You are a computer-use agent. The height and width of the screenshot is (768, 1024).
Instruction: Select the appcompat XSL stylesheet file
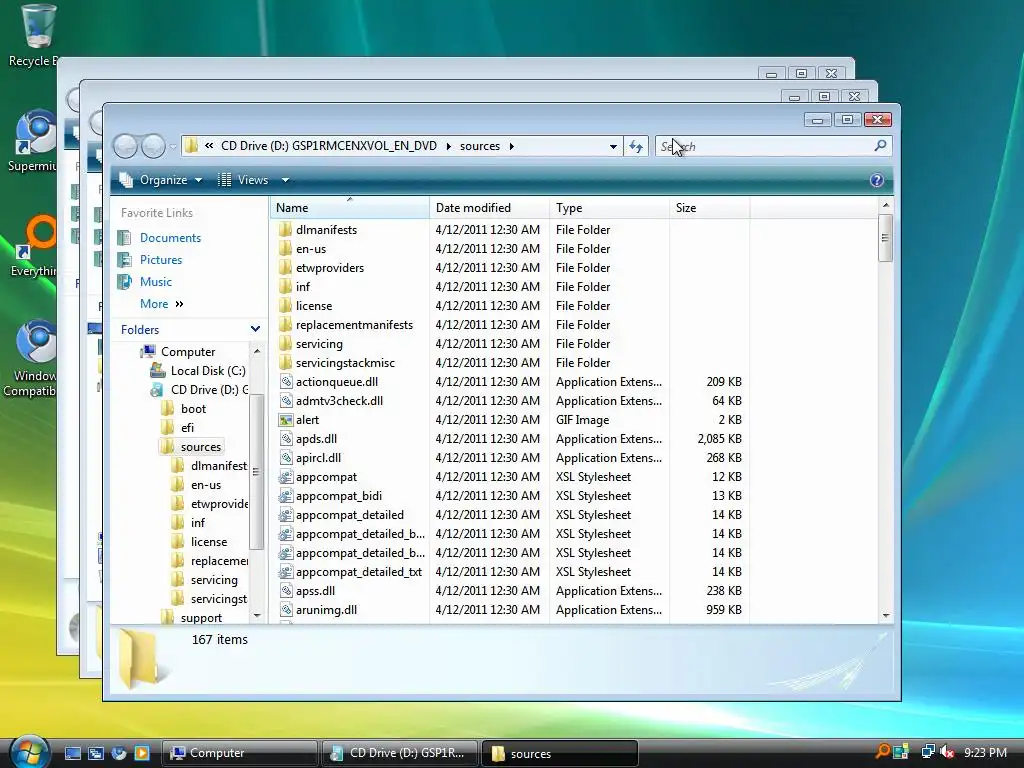click(x=326, y=477)
